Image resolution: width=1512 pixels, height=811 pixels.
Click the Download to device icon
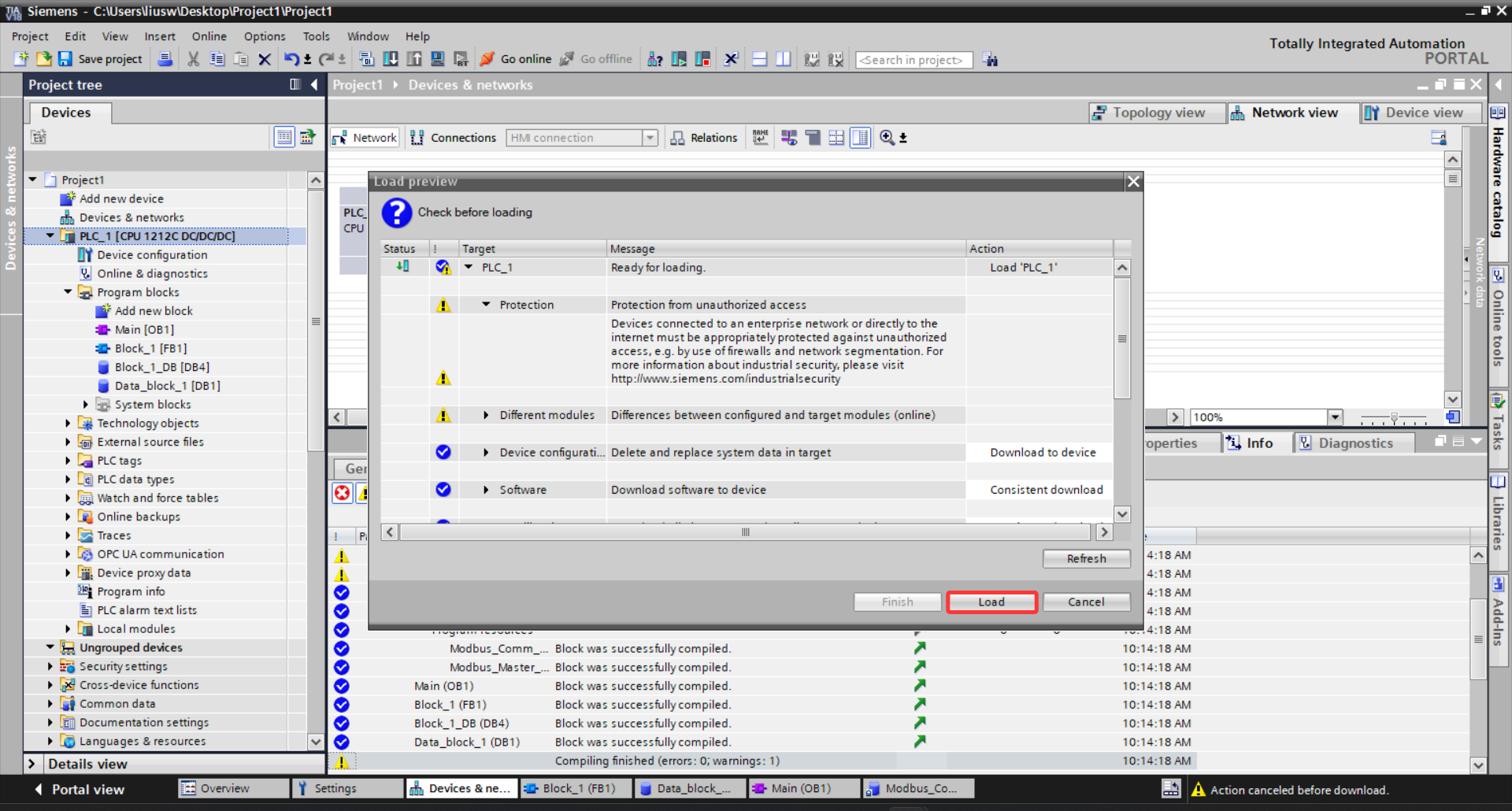tap(390, 59)
